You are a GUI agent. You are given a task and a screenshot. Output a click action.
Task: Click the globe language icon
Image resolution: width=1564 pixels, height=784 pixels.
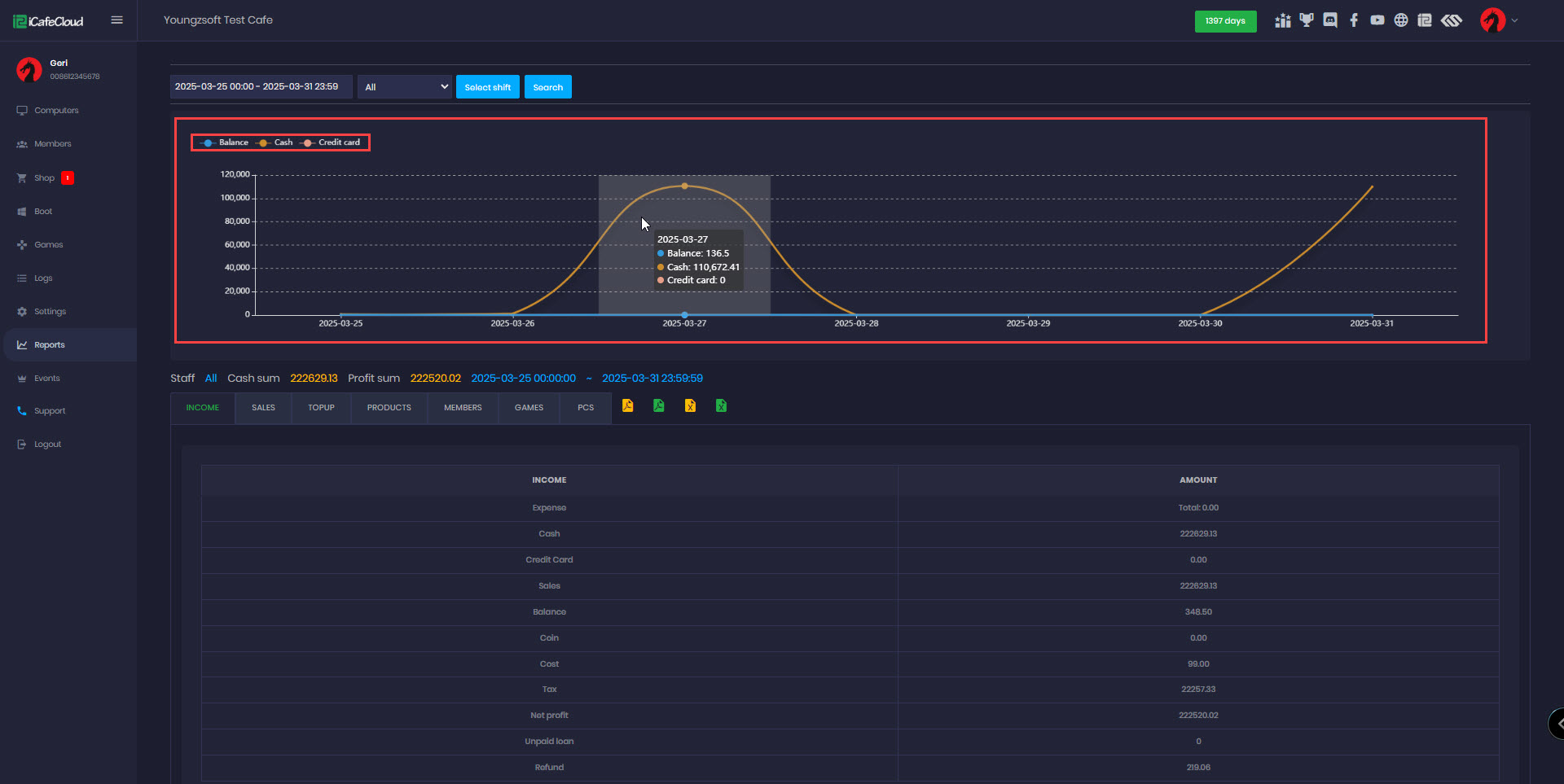pyautogui.click(x=1401, y=20)
